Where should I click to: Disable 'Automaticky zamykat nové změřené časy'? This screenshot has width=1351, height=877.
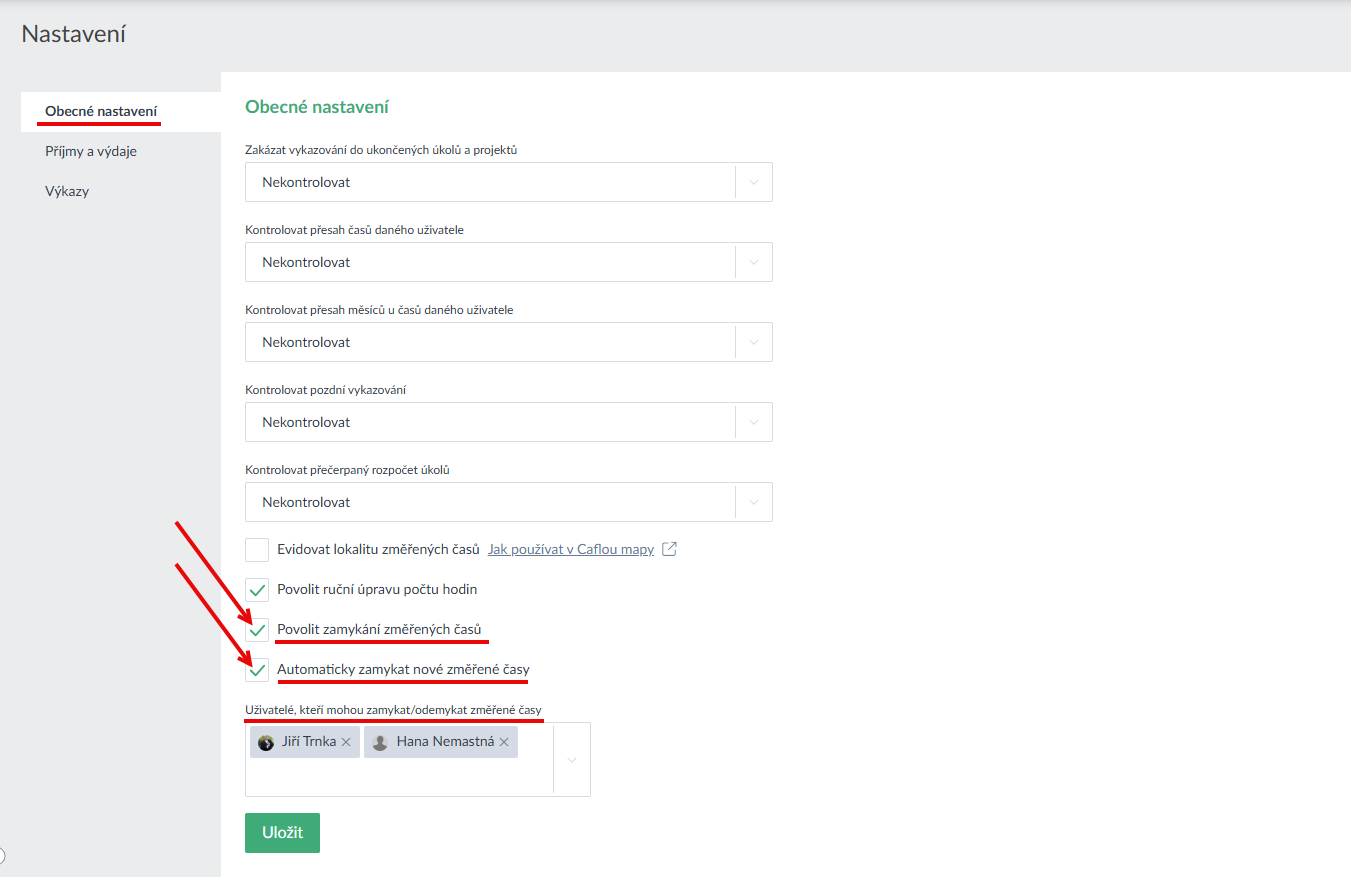click(257, 670)
